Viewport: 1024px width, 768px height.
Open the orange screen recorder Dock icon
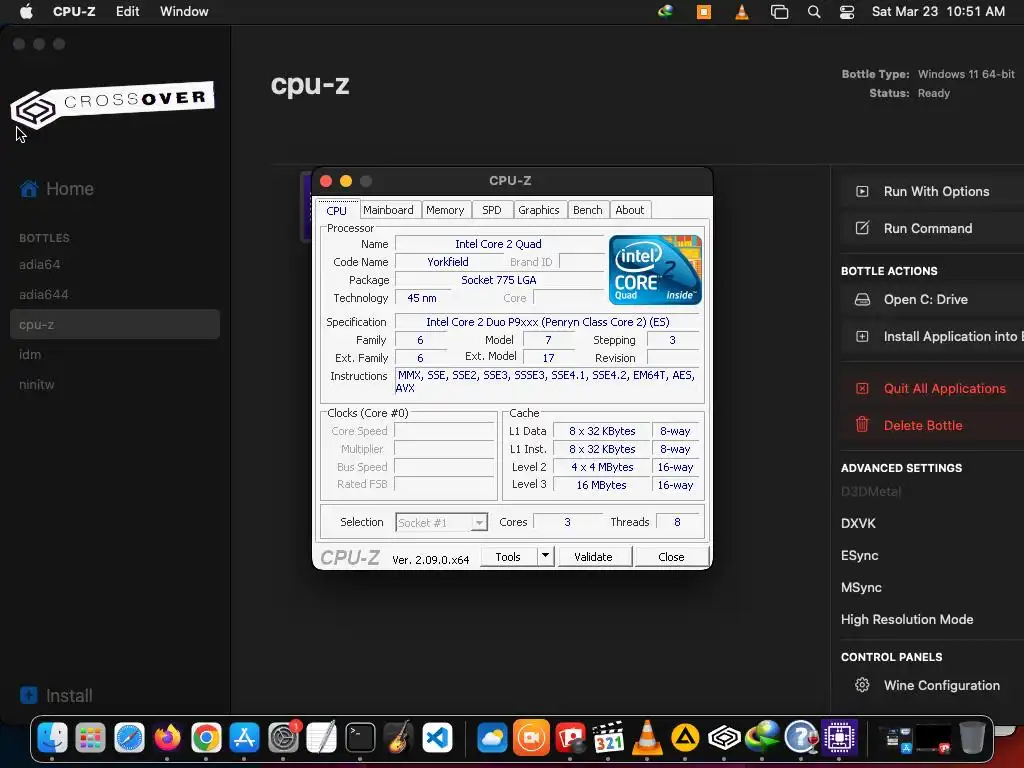(x=530, y=738)
